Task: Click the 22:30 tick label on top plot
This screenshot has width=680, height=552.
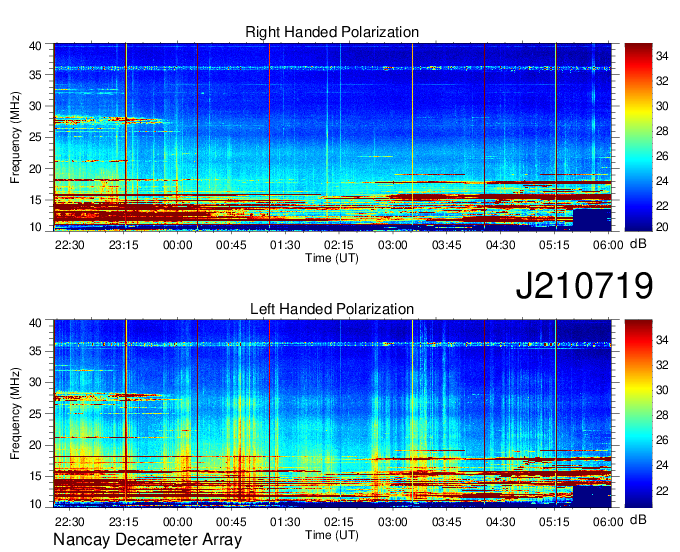Action: click(69, 245)
